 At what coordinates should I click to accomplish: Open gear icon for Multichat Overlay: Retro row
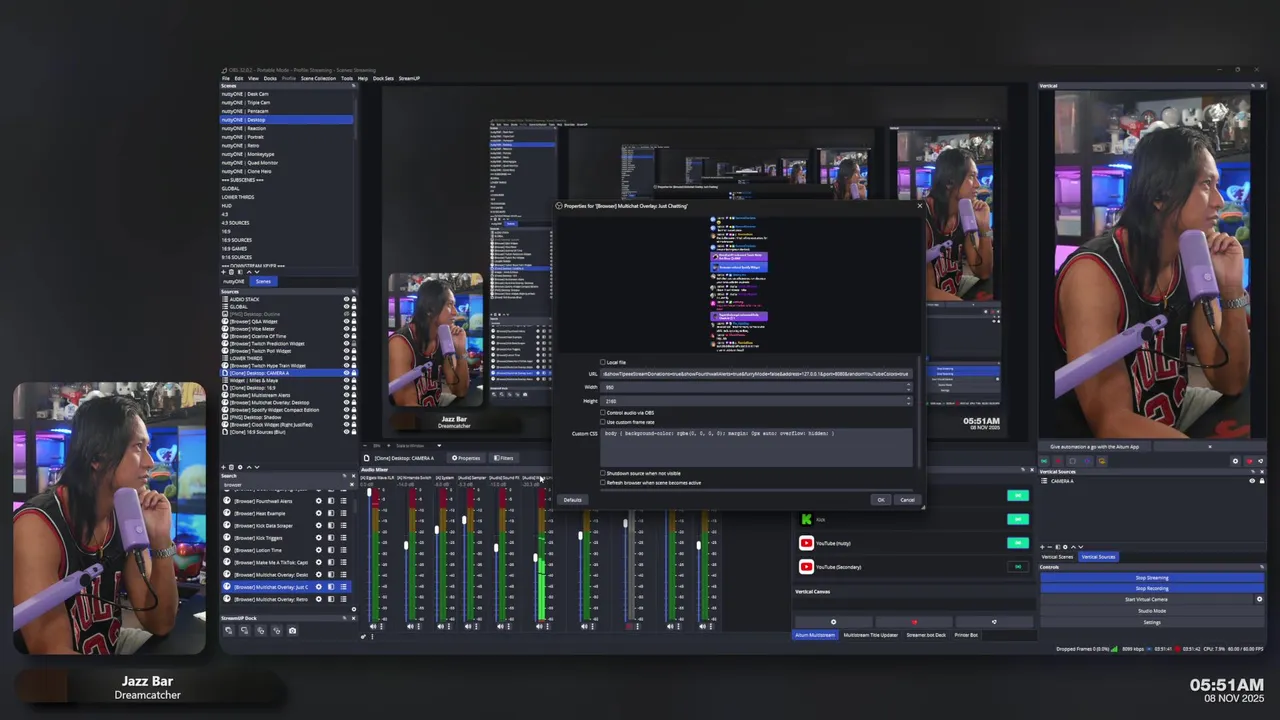point(319,599)
